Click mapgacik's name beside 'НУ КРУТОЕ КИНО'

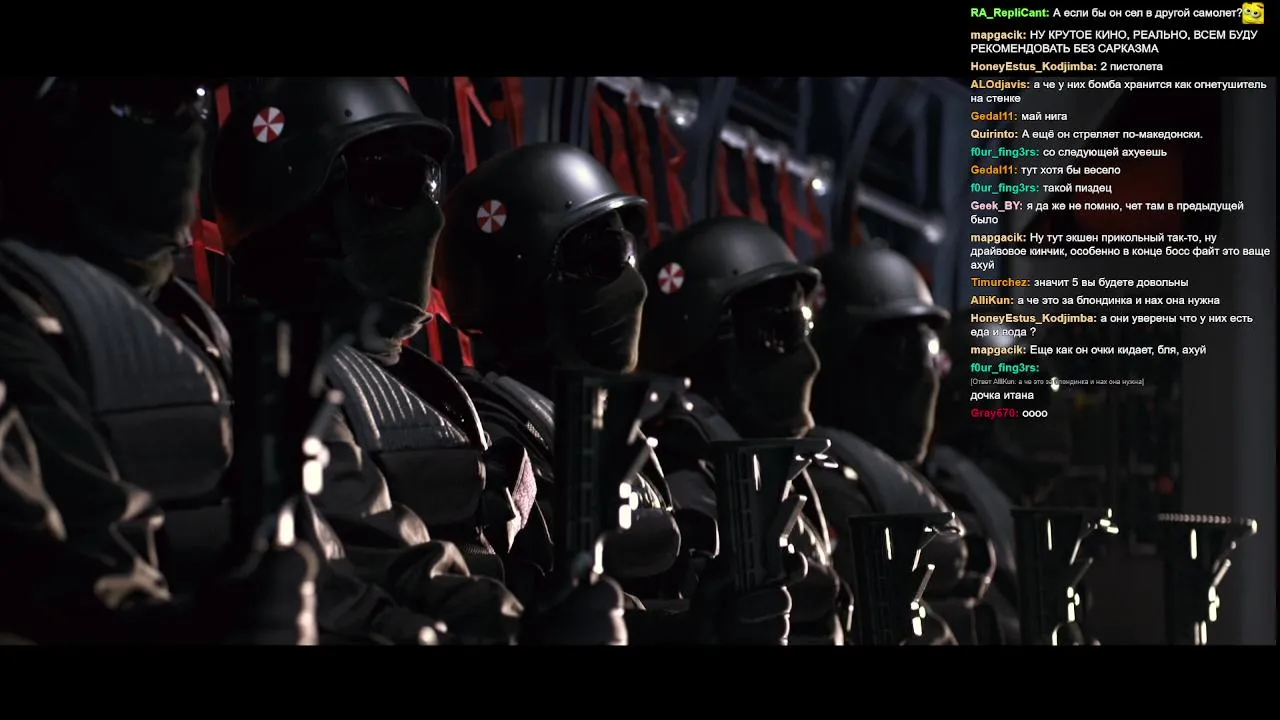click(998, 35)
